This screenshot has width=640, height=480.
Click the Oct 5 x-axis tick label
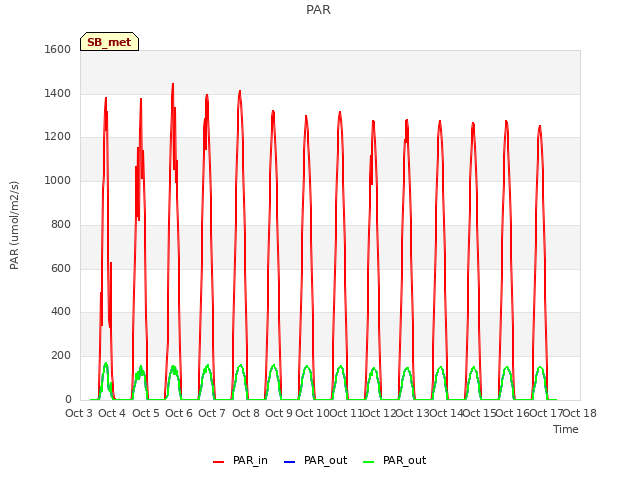[146, 413]
